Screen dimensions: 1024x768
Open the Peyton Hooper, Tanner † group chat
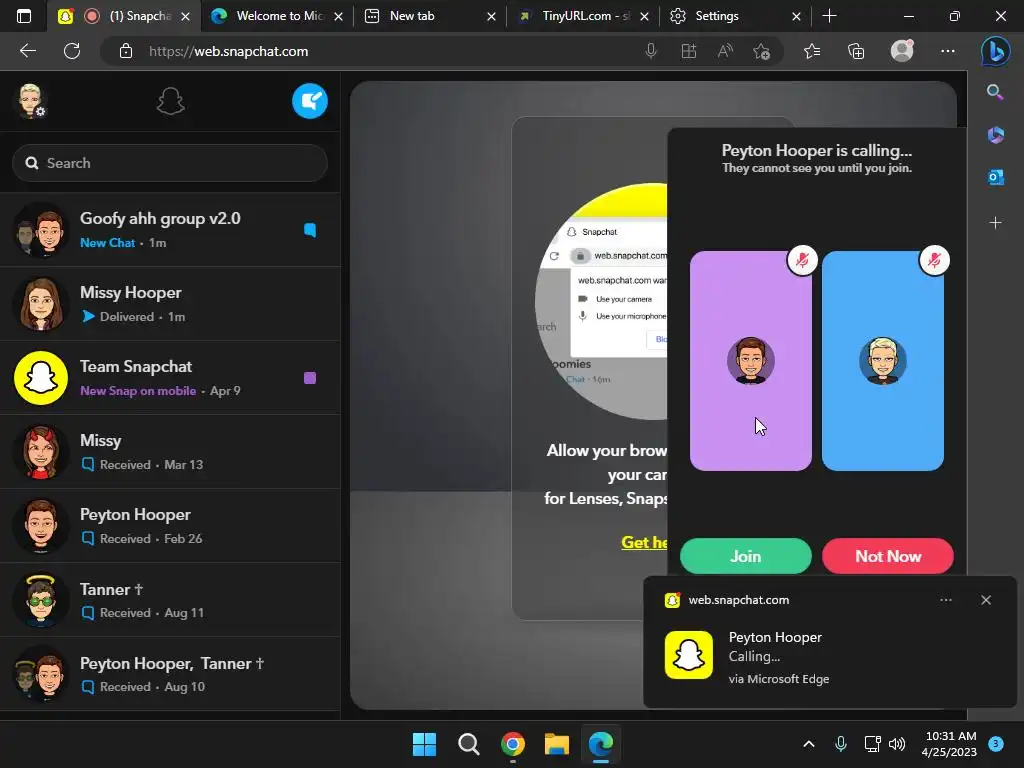(170, 674)
